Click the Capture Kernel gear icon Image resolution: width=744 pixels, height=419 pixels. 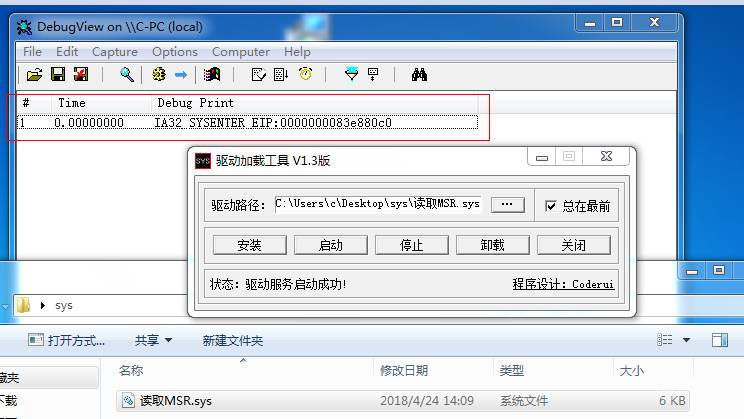coord(158,74)
